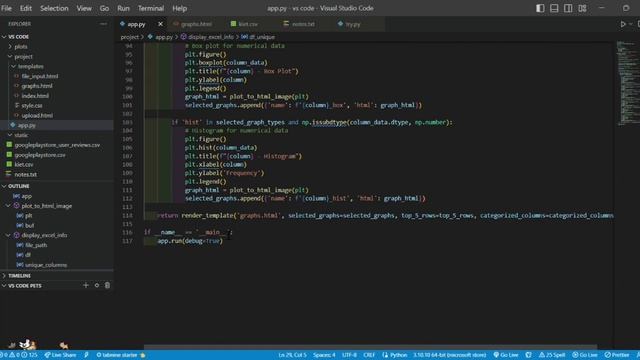Switch to the notes.txt editor tab

pos(303,24)
